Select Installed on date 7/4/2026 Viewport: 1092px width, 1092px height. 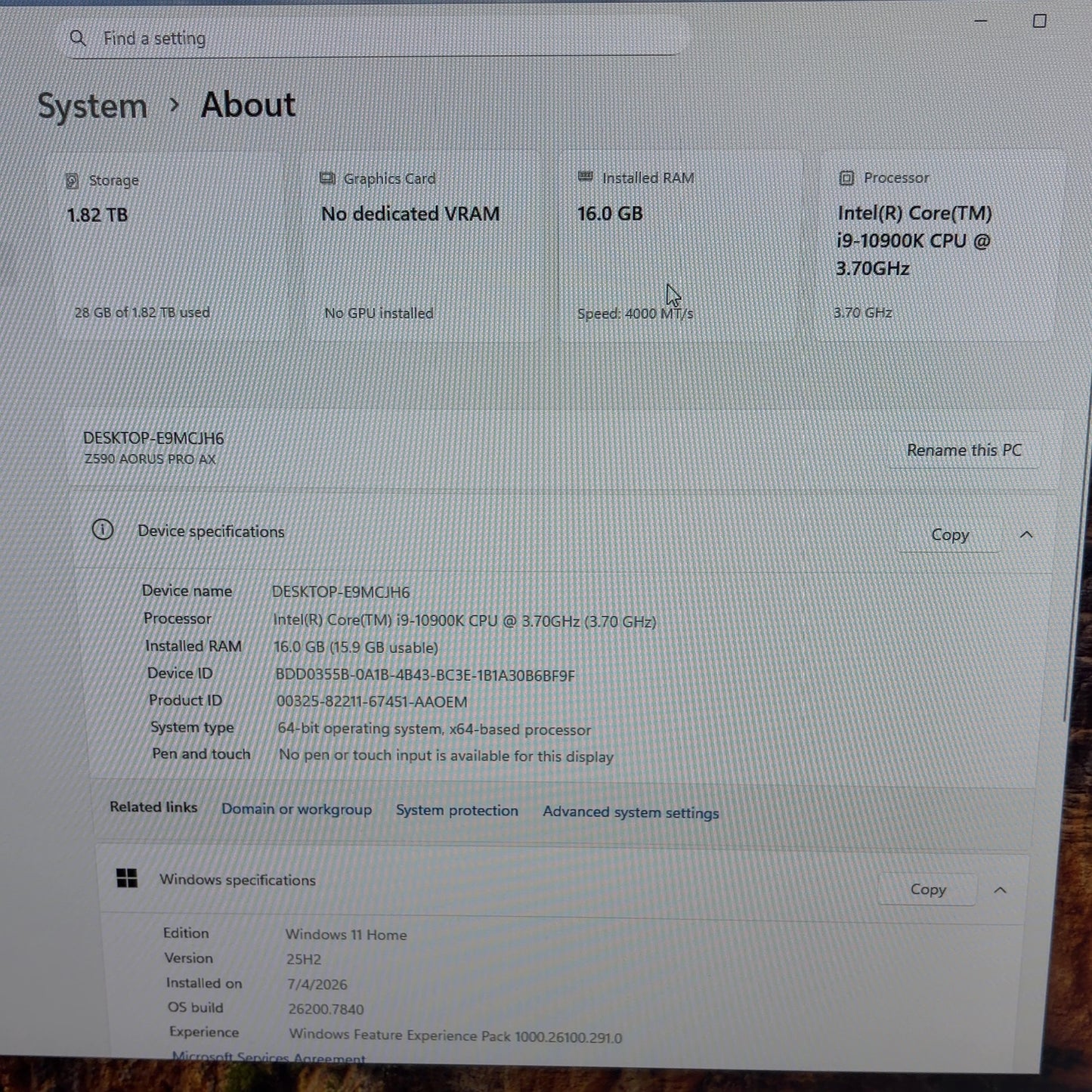pos(317,985)
